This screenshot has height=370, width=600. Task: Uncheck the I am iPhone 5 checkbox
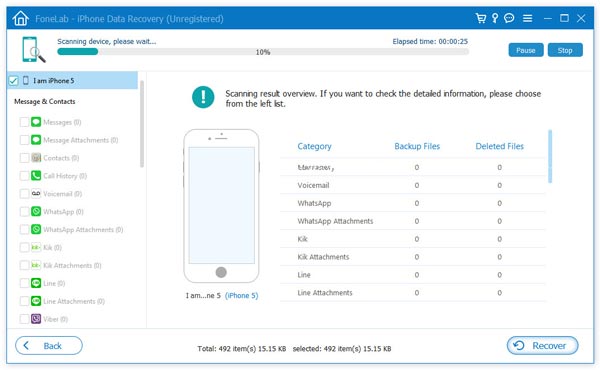13,81
